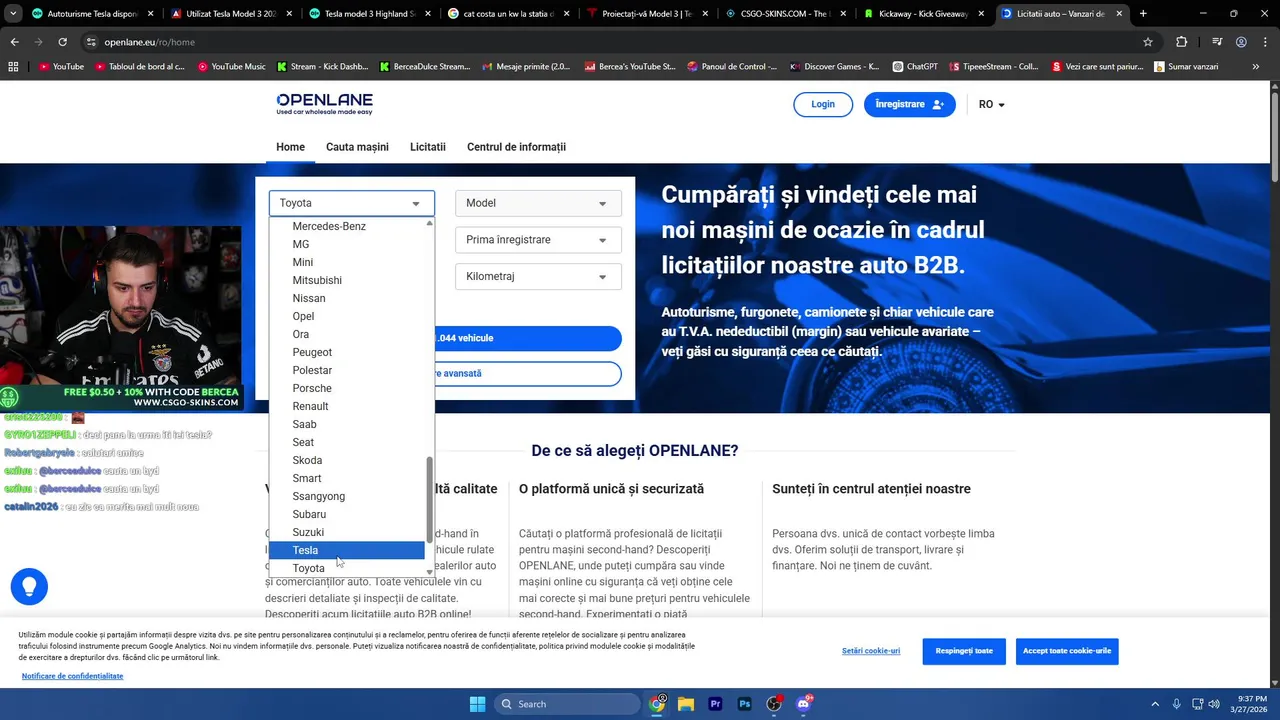Open Notificare de confidențialitate link

72,676
